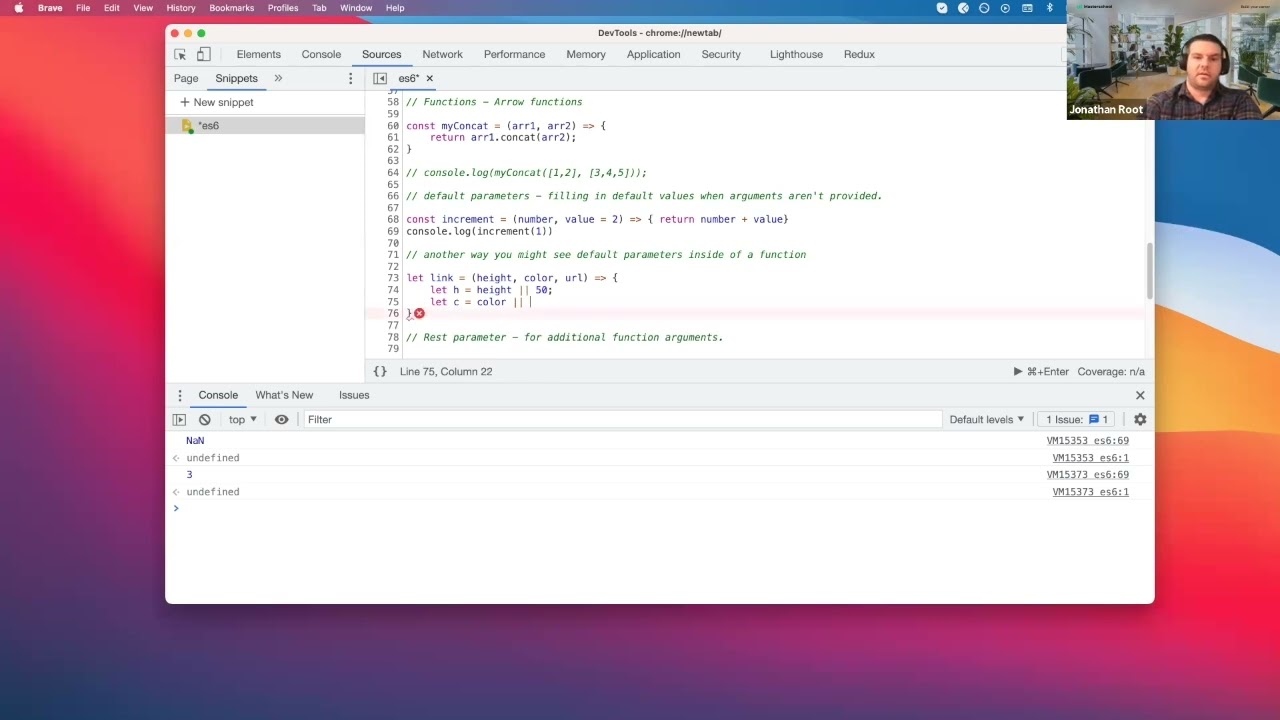
Task: Click the editor vertical scrollbar
Action: (x=1149, y=270)
